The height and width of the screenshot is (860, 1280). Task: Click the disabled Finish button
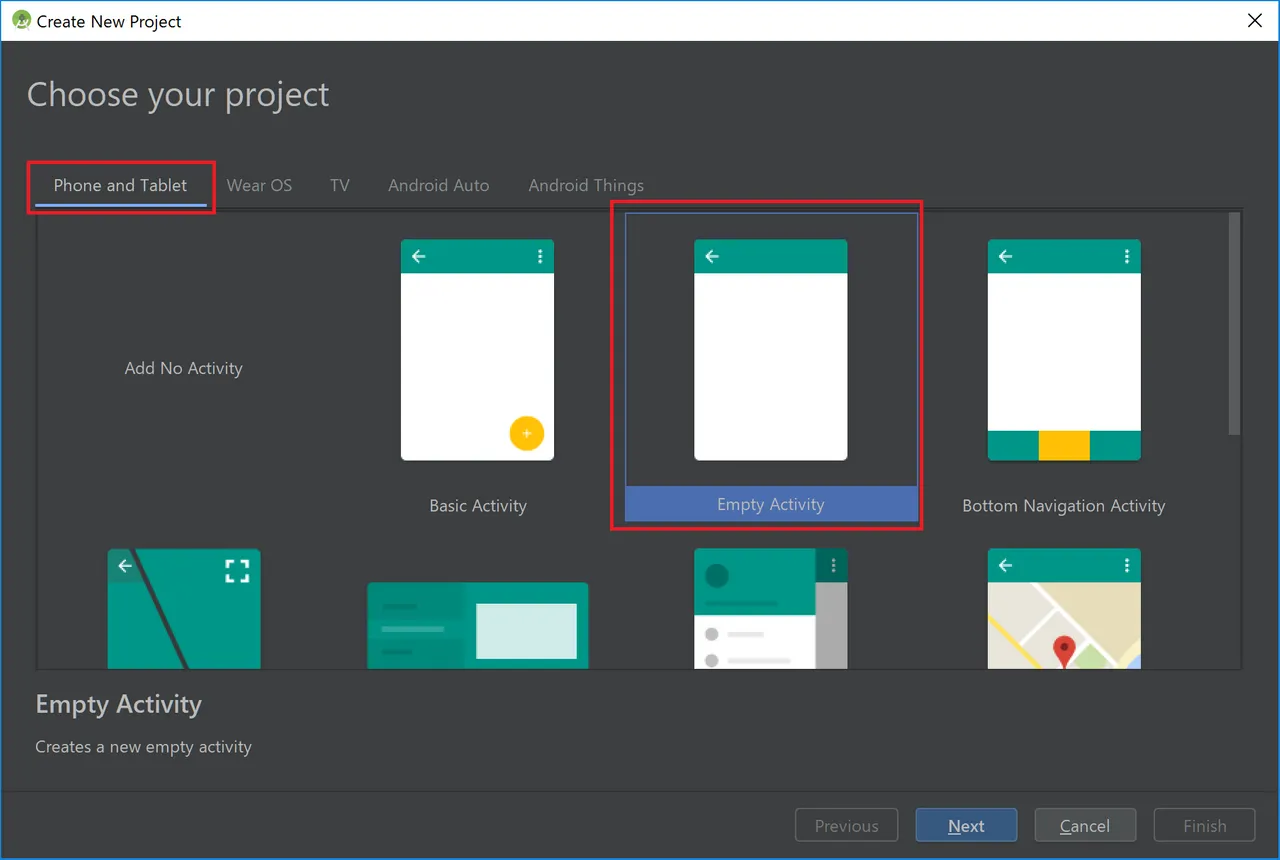1204,826
